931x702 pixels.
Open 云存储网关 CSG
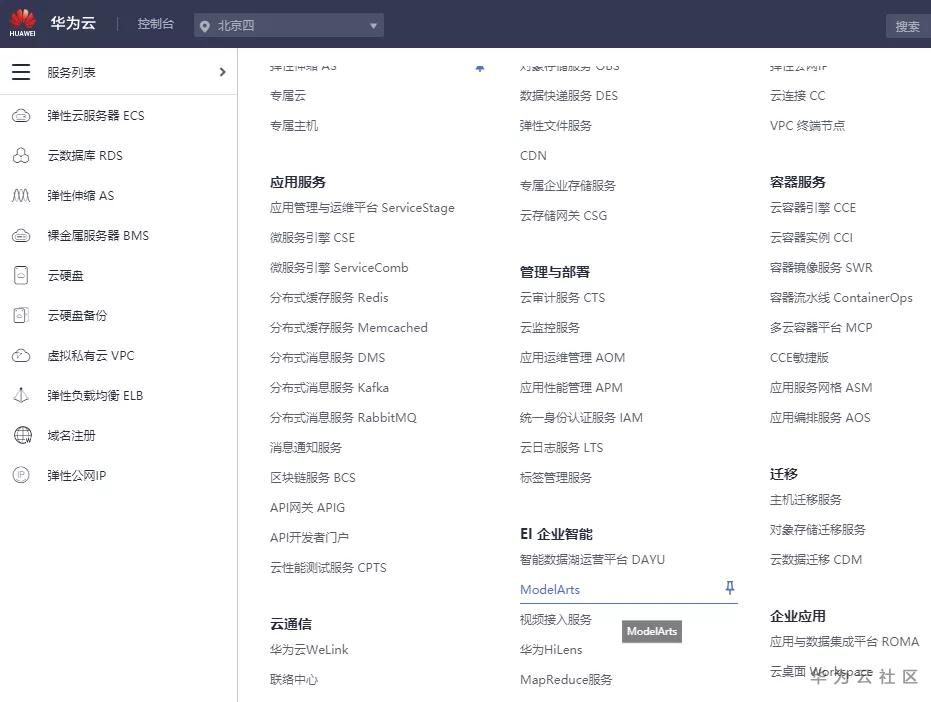pos(563,216)
